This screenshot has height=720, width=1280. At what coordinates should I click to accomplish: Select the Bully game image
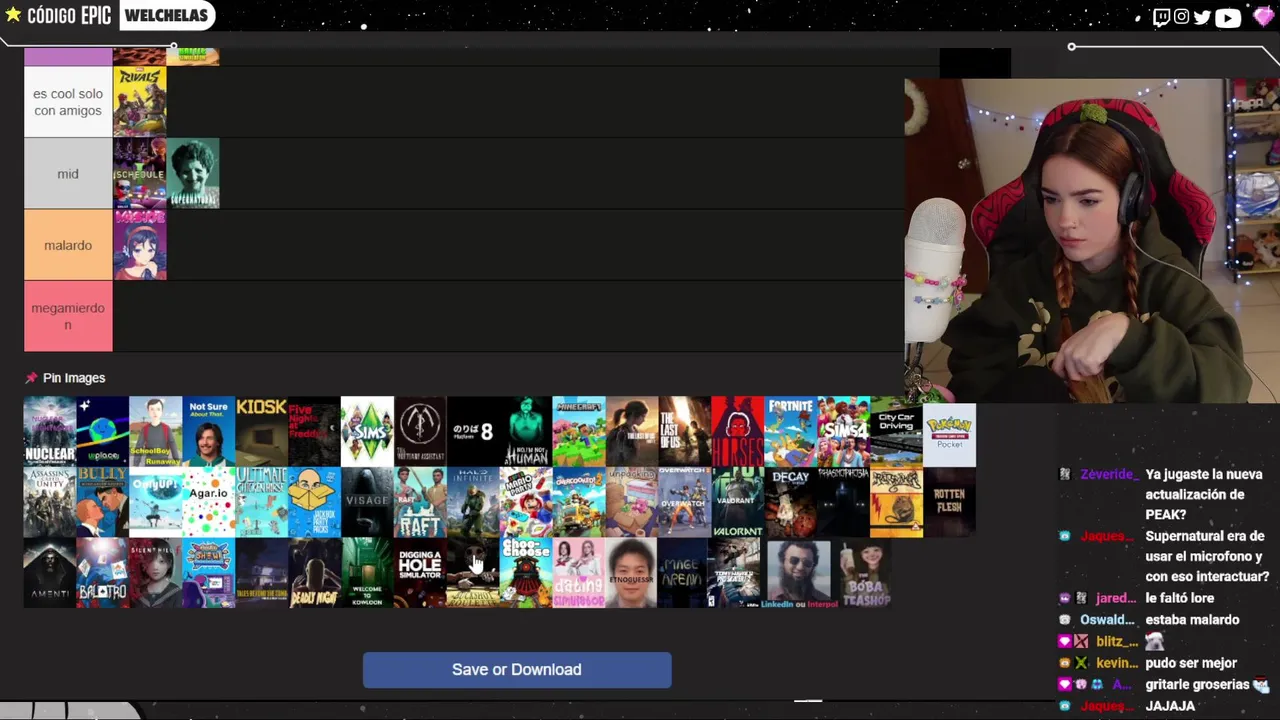coord(103,502)
